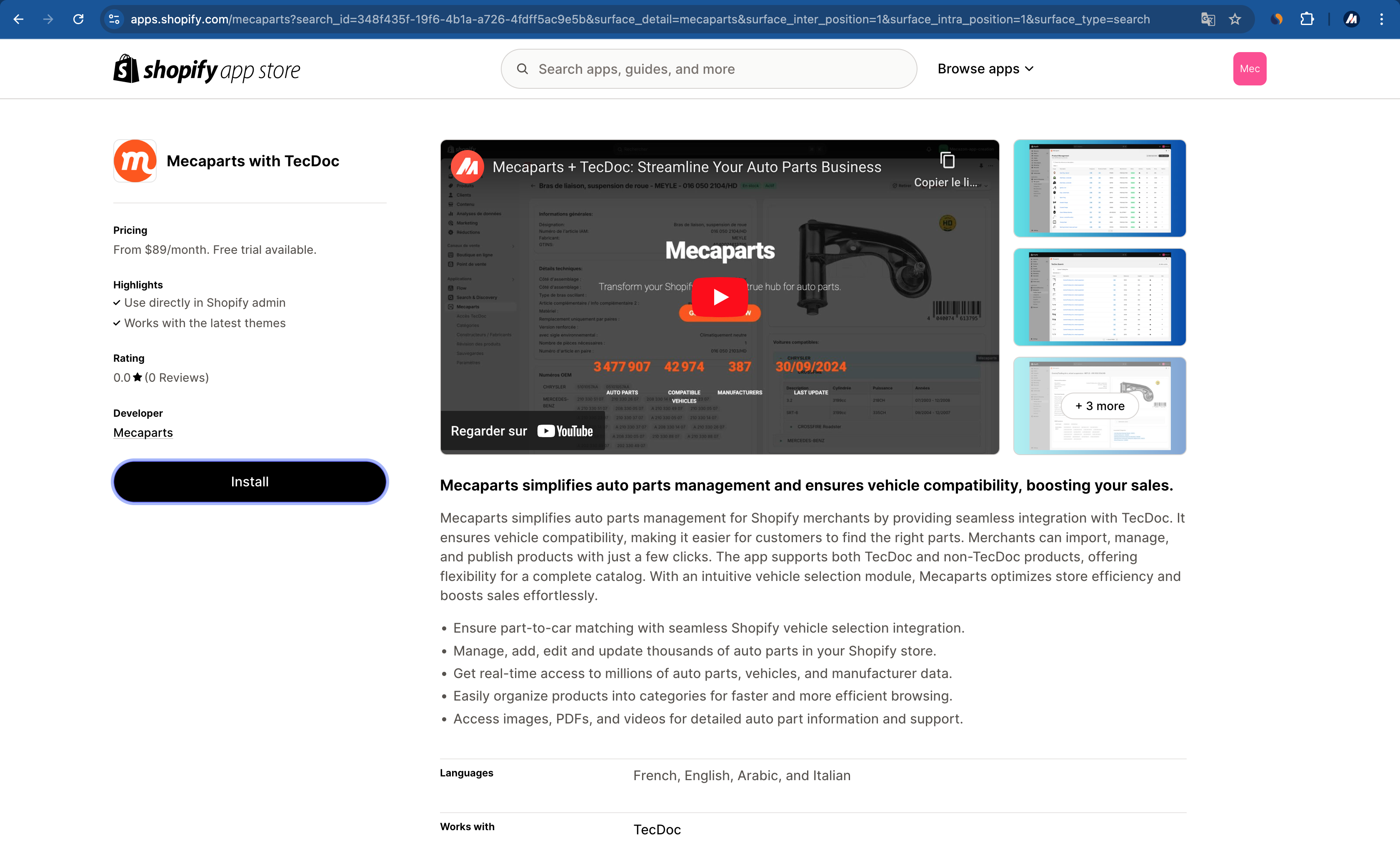Click the browser address bar URL
Image resolution: width=1400 pixels, height=841 pixels.
tap(640, 19)
